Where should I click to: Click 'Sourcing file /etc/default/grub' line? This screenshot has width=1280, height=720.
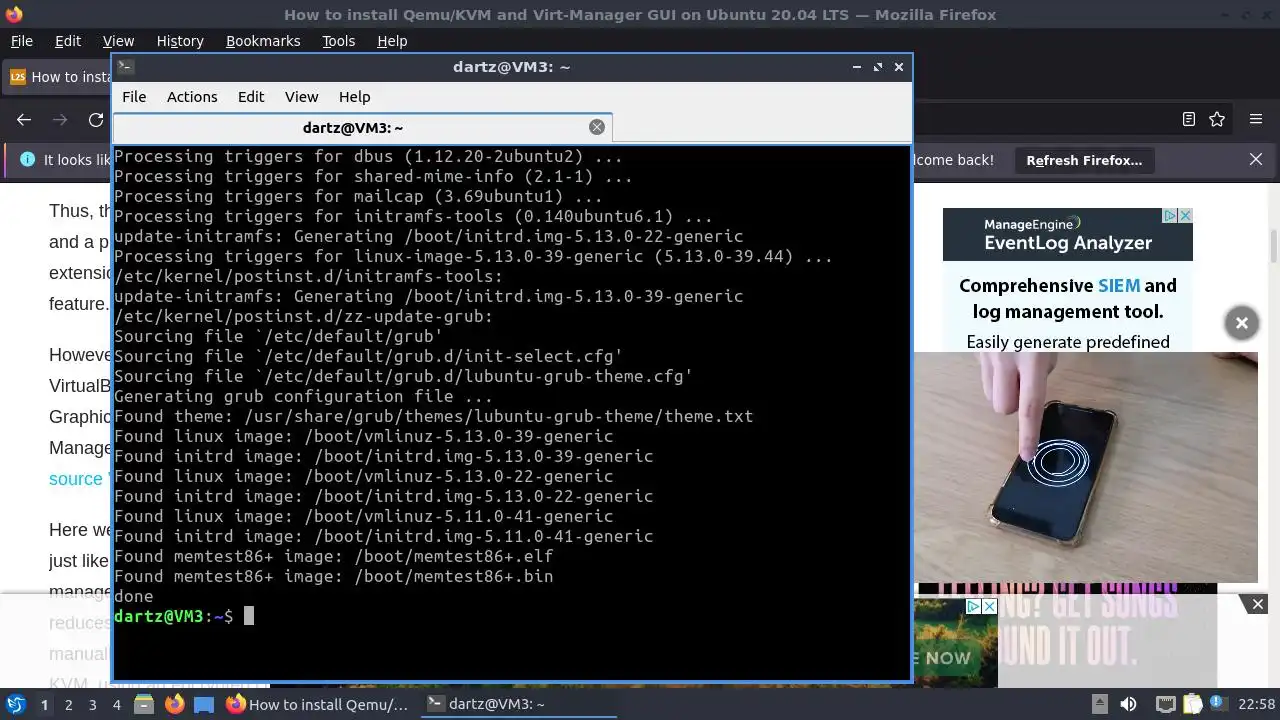pyautogui.click(x=278, y=336)
